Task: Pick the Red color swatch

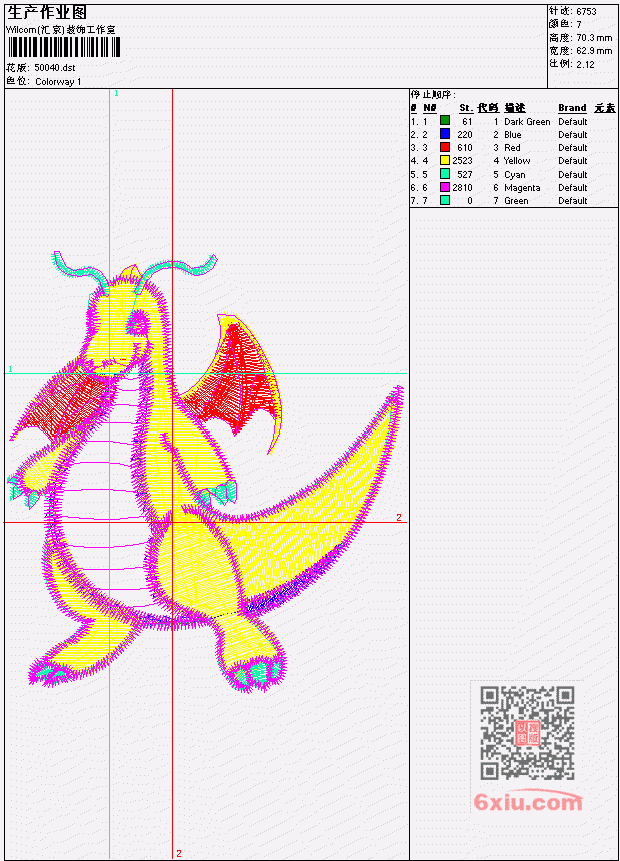Action: [x=445, y=147]
